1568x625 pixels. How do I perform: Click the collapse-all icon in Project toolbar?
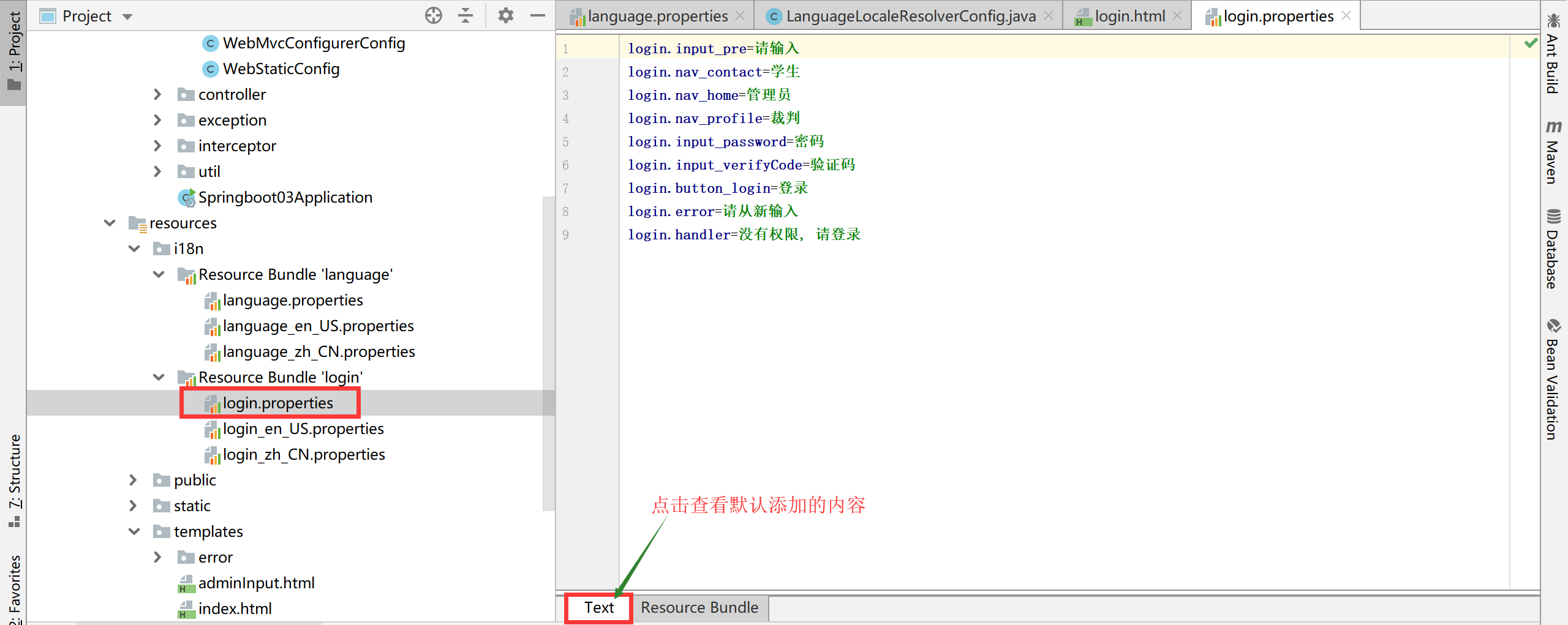tap(466, 15)
